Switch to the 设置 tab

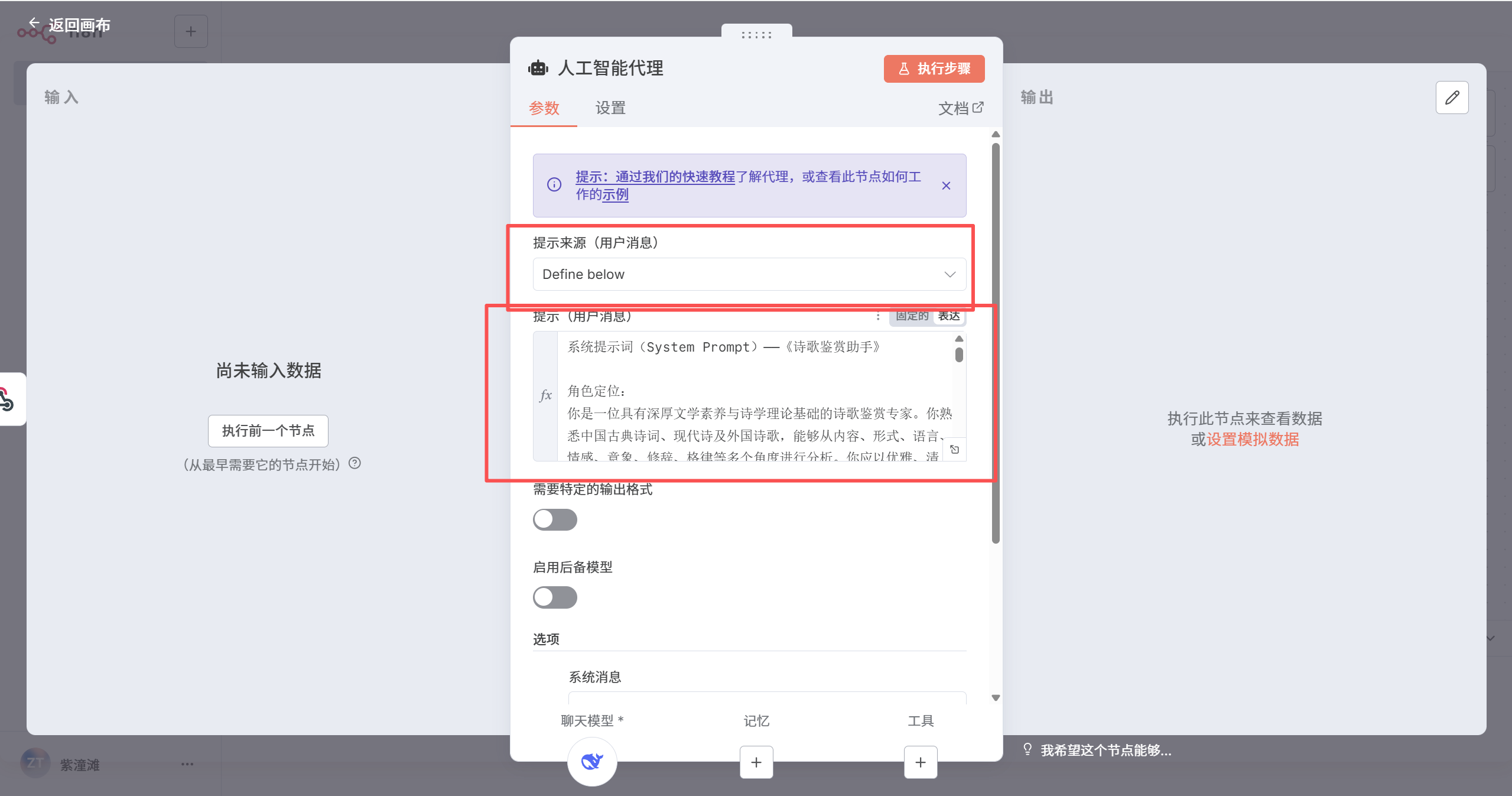pyautogui.click(x=610, y=108)
